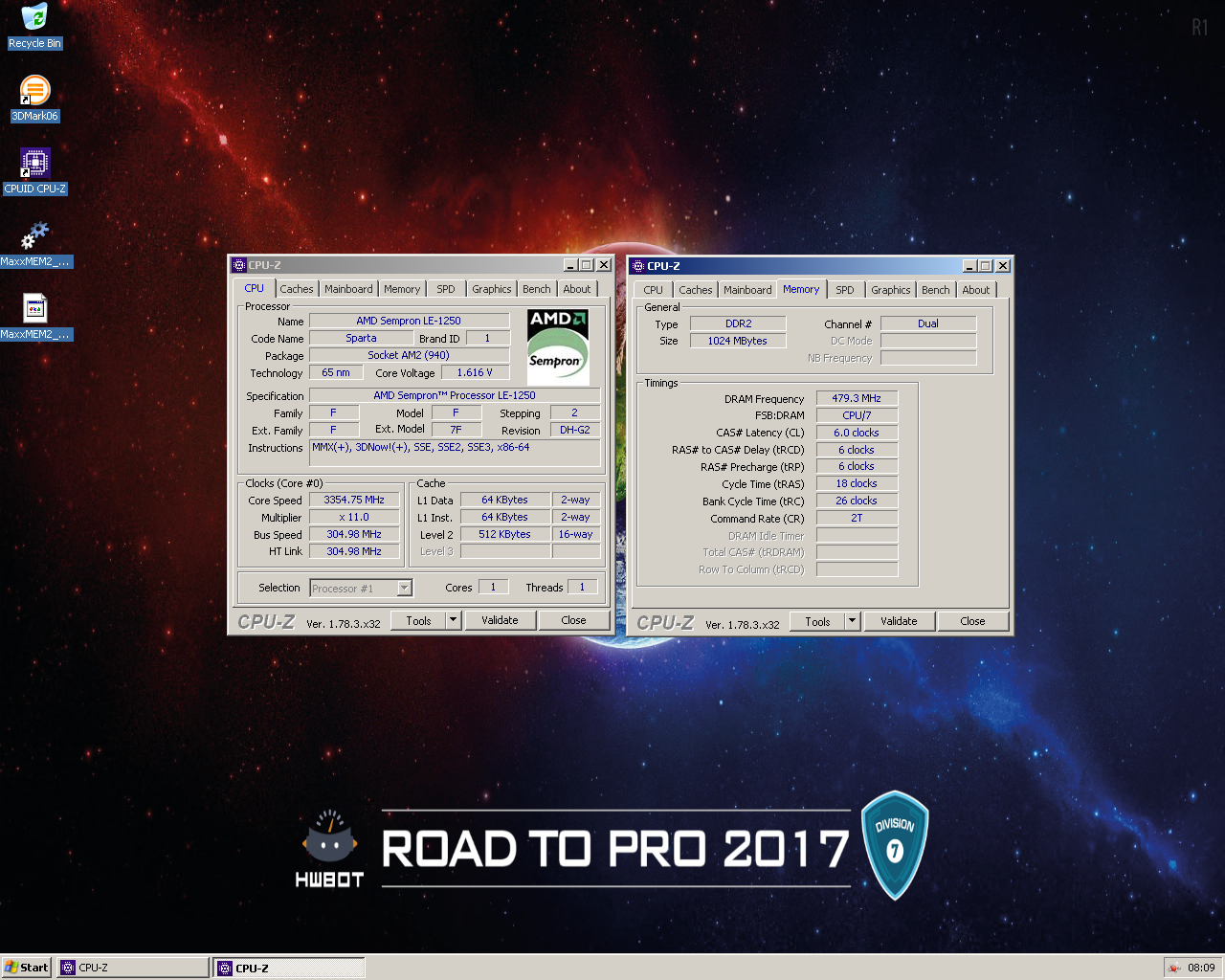Click the Core Voltage value 1.616 V
Image resolution: width=1225 pixels, height=980 pixels.
point(475,372)
